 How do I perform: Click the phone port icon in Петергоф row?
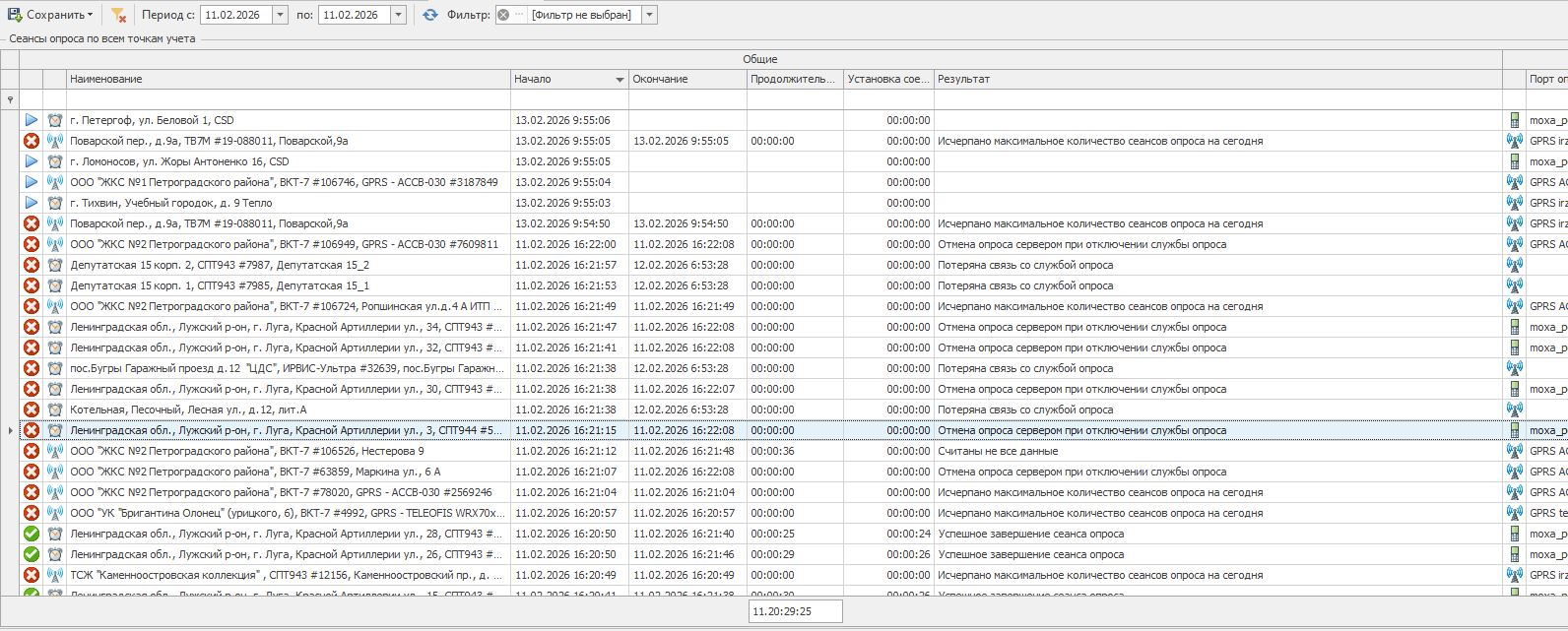[1514, 120]
